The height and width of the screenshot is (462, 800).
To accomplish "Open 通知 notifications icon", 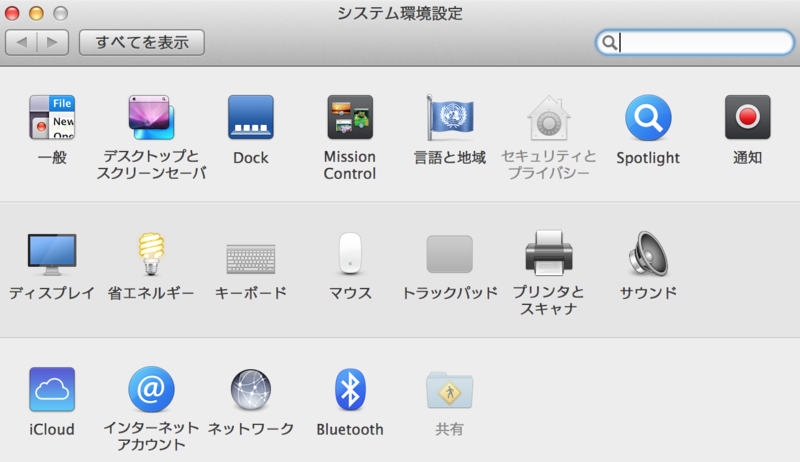I will tap(747, 117).
